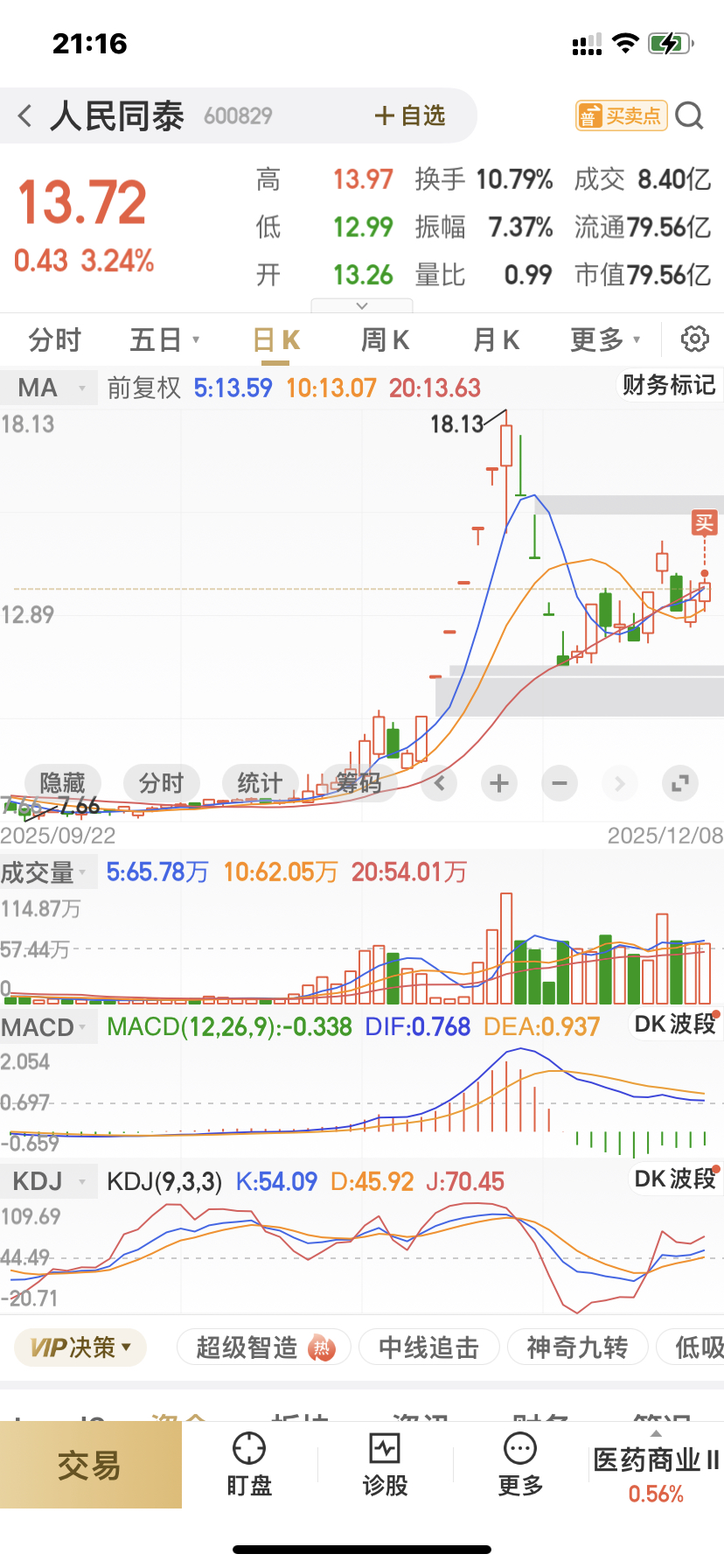This screenshot has width=724, height=1568.
Task: Toggle DK波段 on KDJ panel
Action: pyautogui.click(x=675, y=1179)
